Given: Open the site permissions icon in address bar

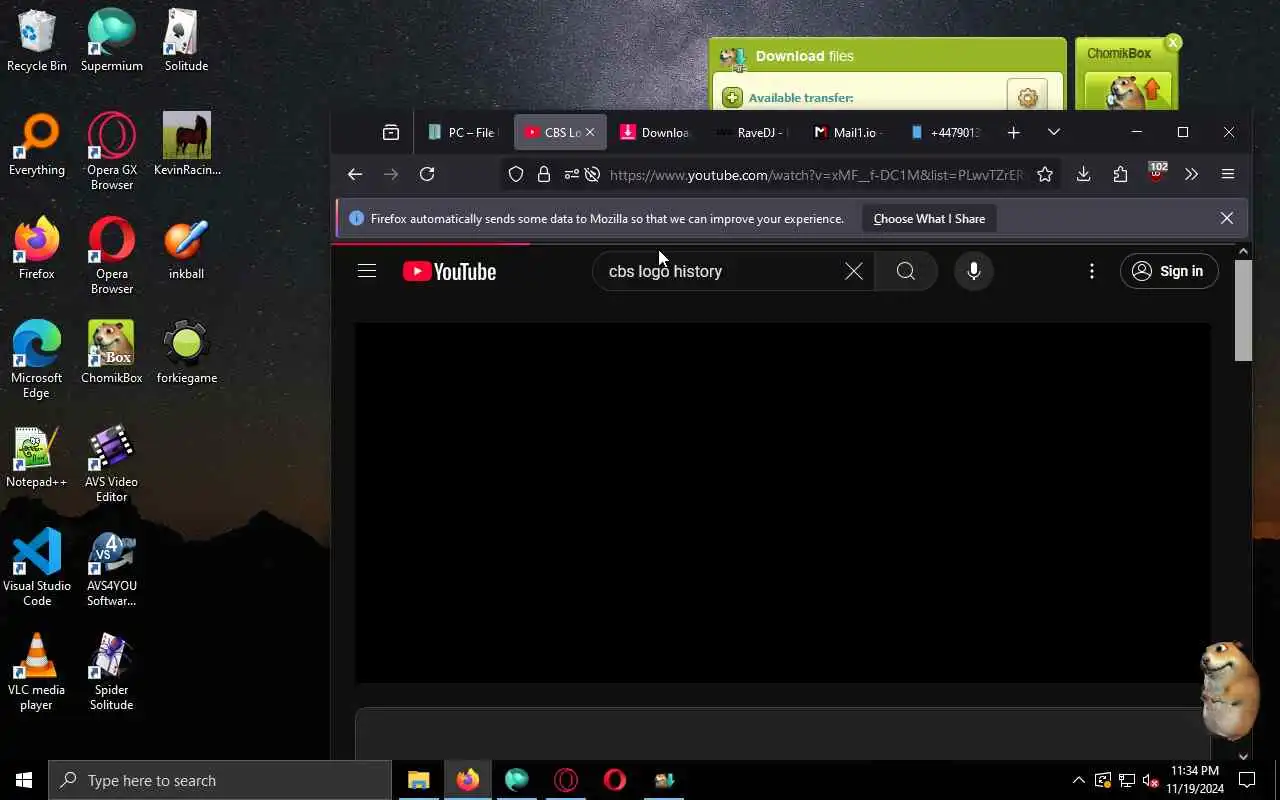Looking at the screenshot, I should click(x=571, y=174).
